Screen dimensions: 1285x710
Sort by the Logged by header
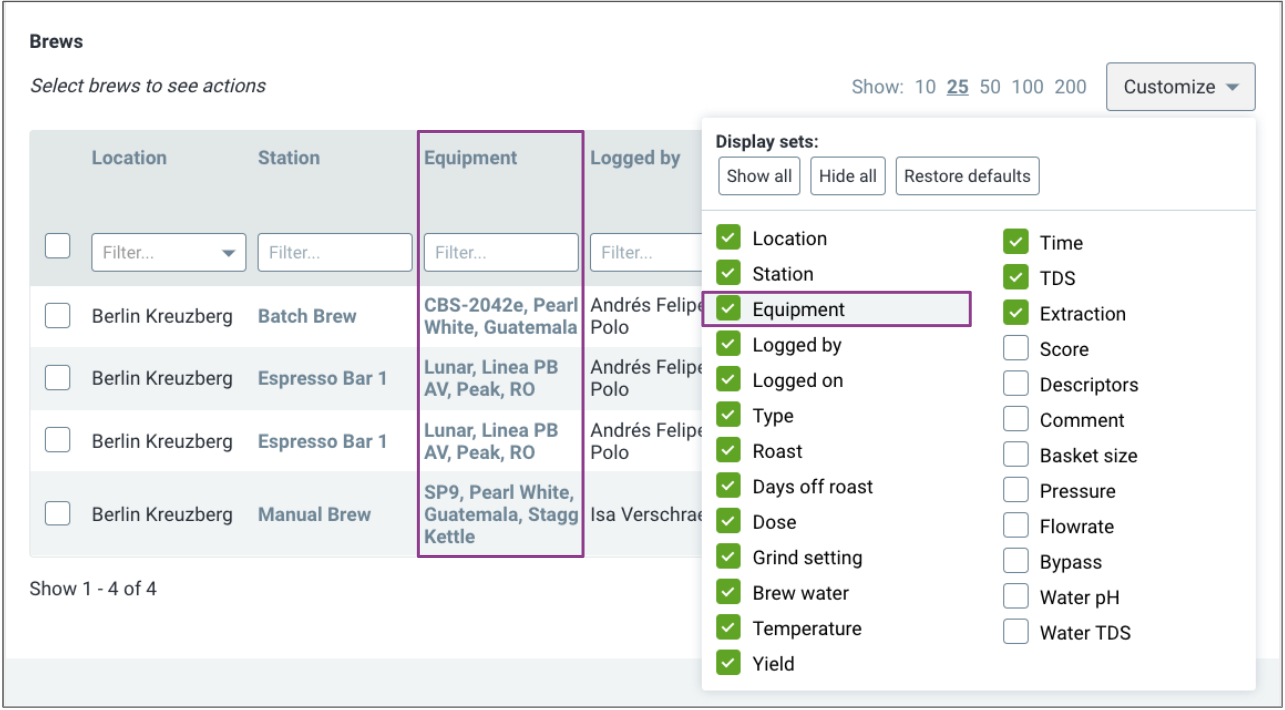tap(635, 158)
